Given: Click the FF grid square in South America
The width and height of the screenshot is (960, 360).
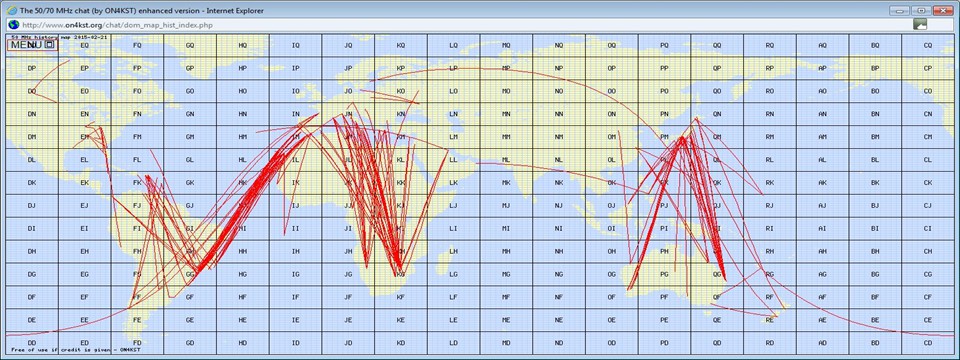Looking at the screenshot, I should pos(137,297).
